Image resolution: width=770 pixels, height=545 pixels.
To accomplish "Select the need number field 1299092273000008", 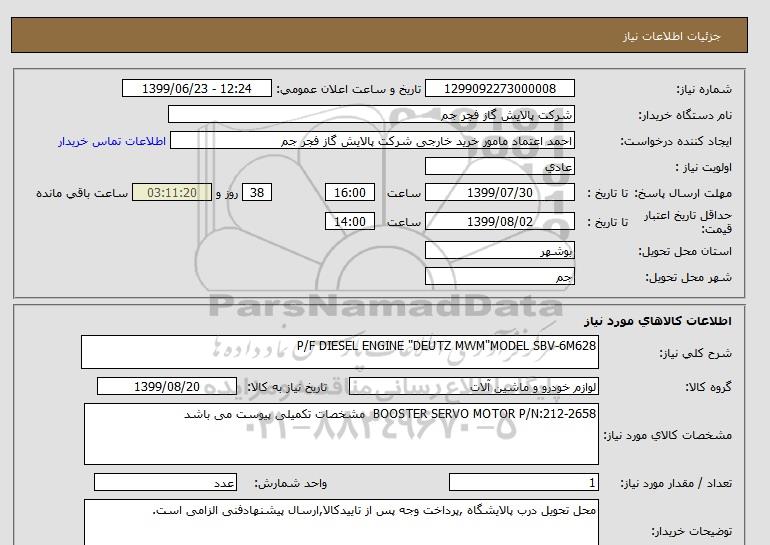I will [499, 88].
